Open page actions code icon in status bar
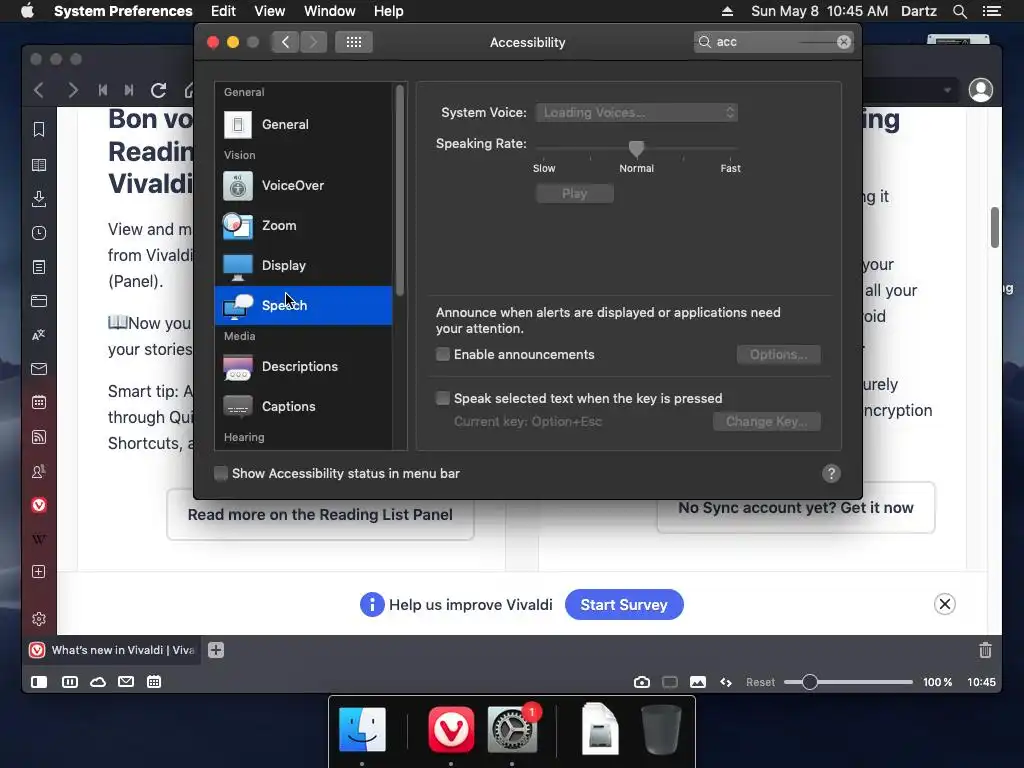1024x768 pixels. tap(726, 682)
